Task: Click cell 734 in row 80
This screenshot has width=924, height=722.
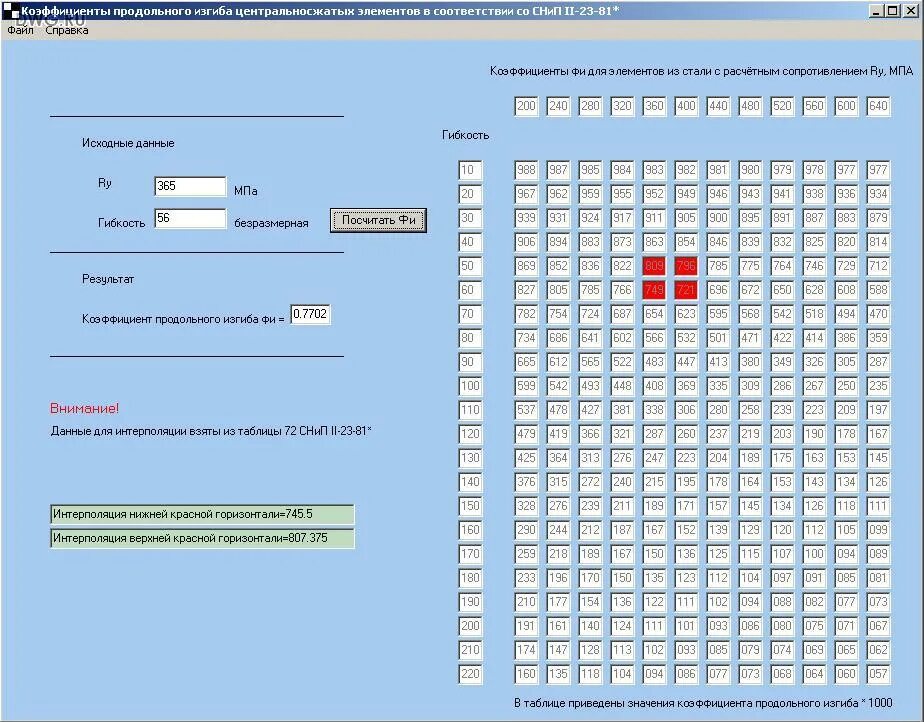Action: [526, 338]
